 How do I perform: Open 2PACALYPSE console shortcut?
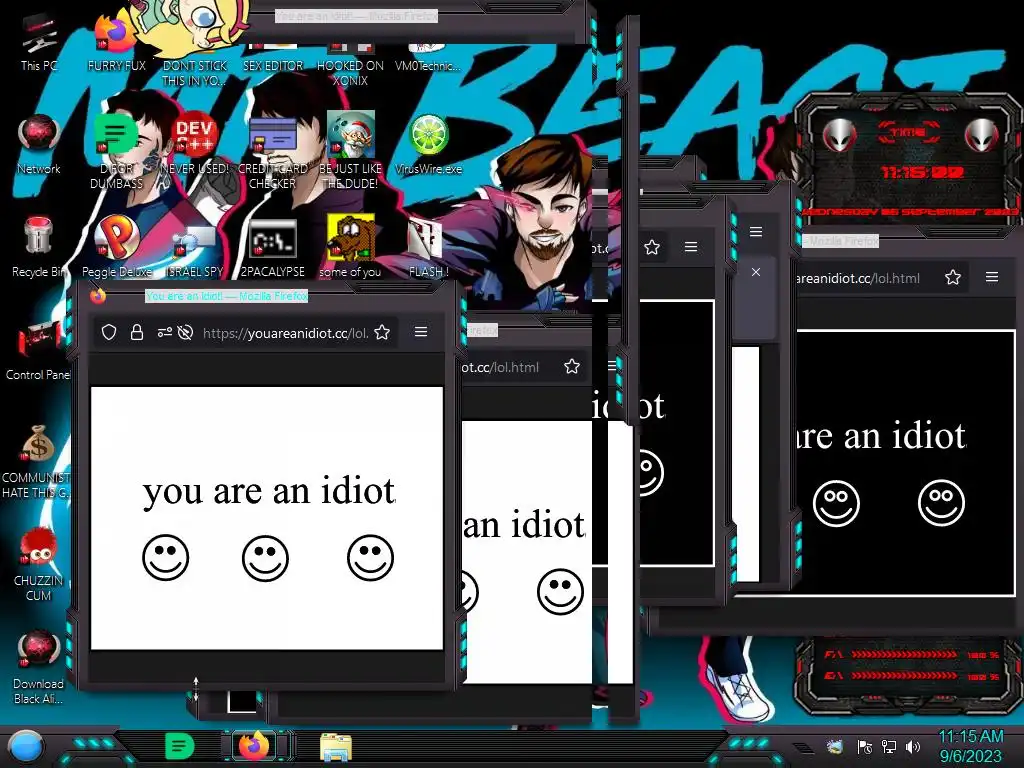tap(273, 247)
